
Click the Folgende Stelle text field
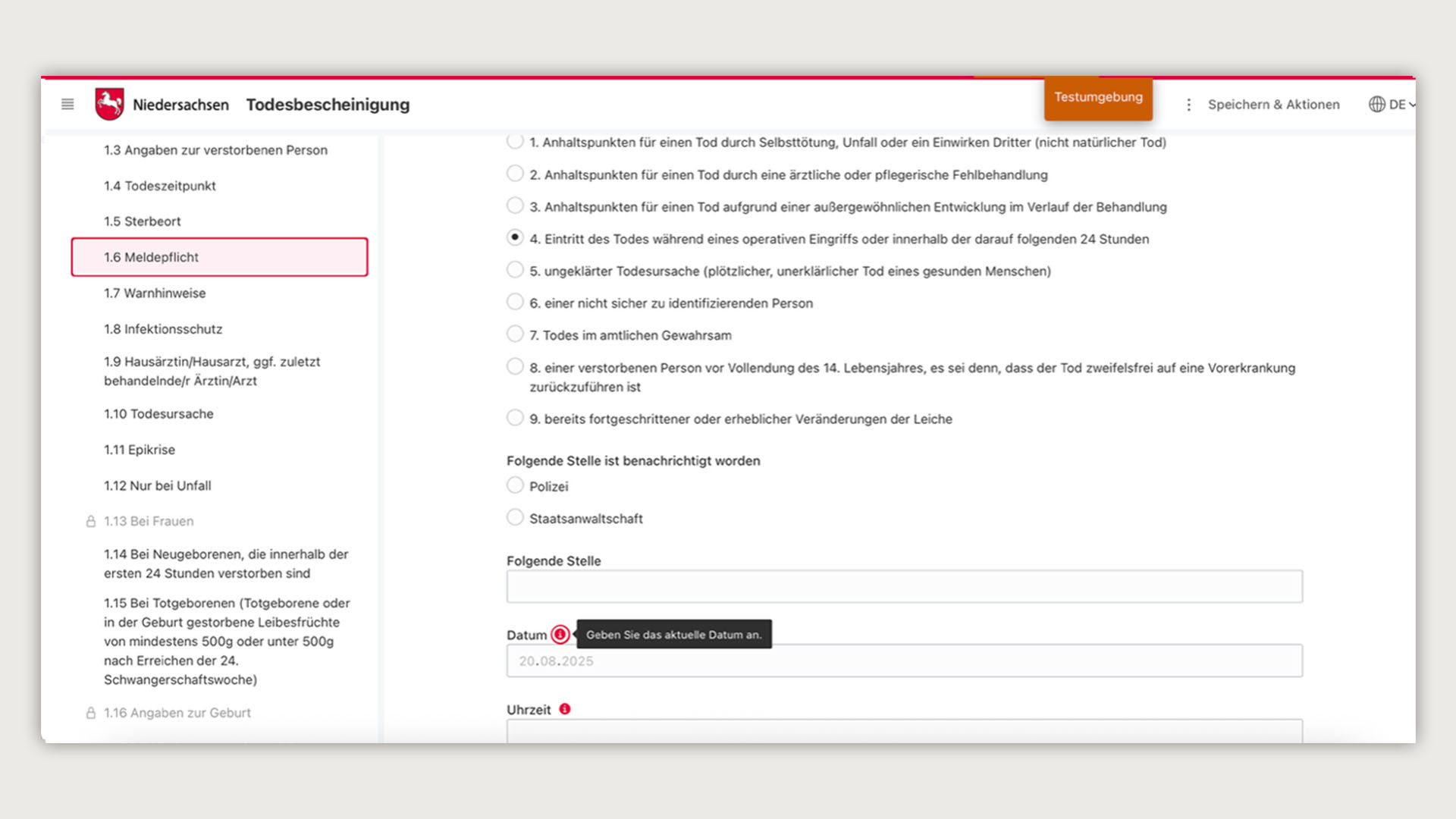coord(904,586)
